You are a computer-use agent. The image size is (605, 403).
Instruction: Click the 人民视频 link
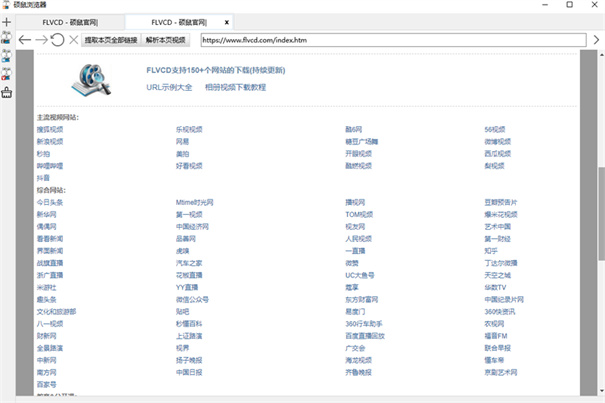tap(358, 239)
